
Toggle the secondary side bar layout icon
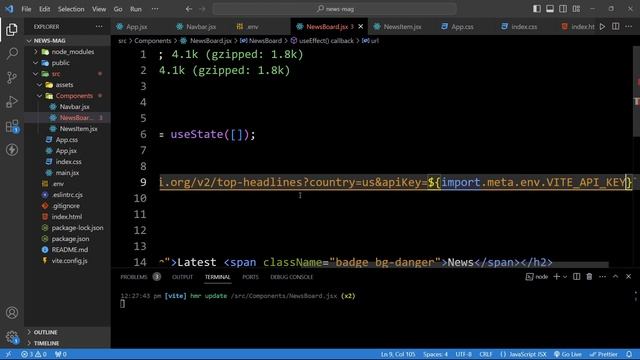pyautogui.click(x=563, y=9)
